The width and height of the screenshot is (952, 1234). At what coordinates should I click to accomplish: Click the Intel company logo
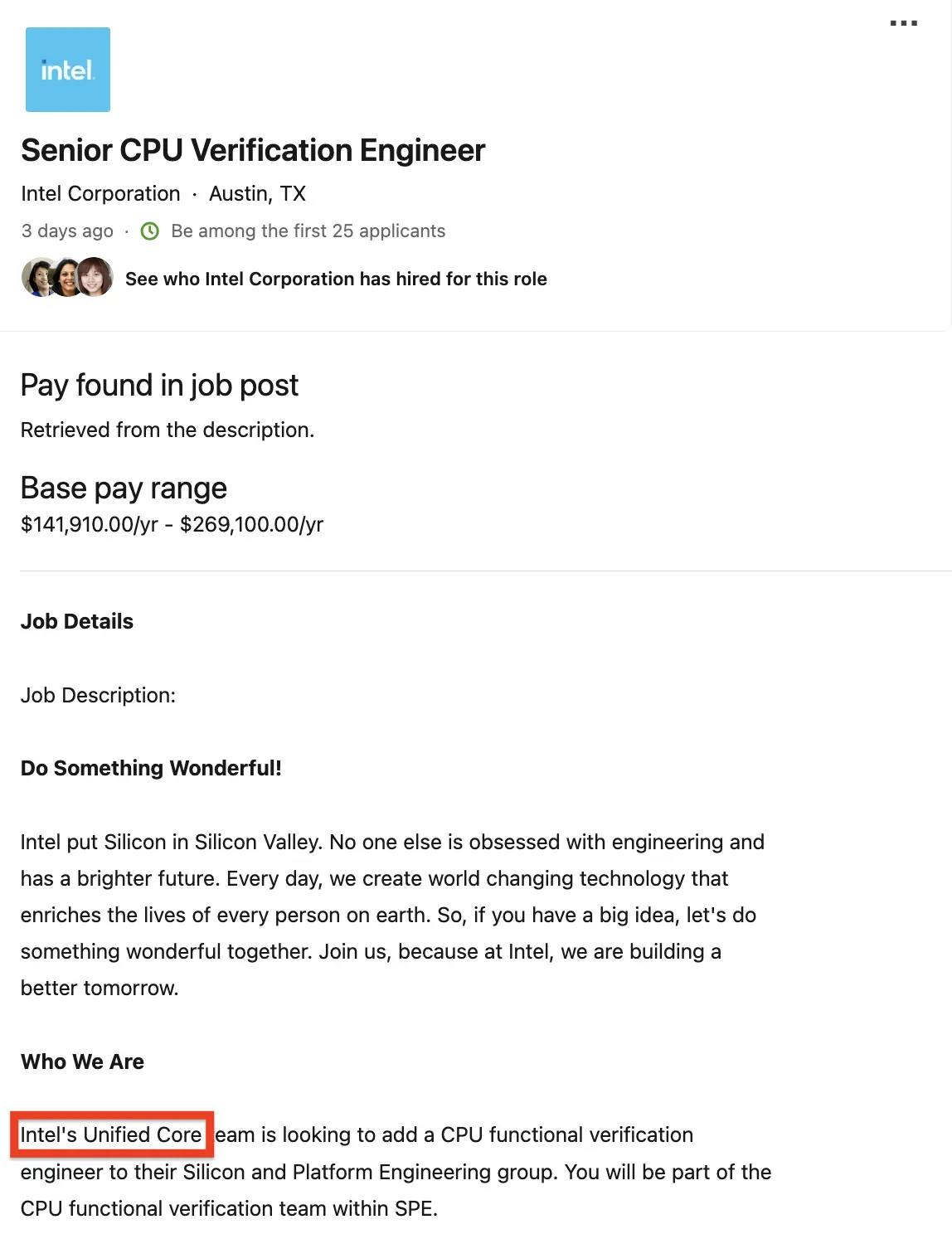coord(68,70)
